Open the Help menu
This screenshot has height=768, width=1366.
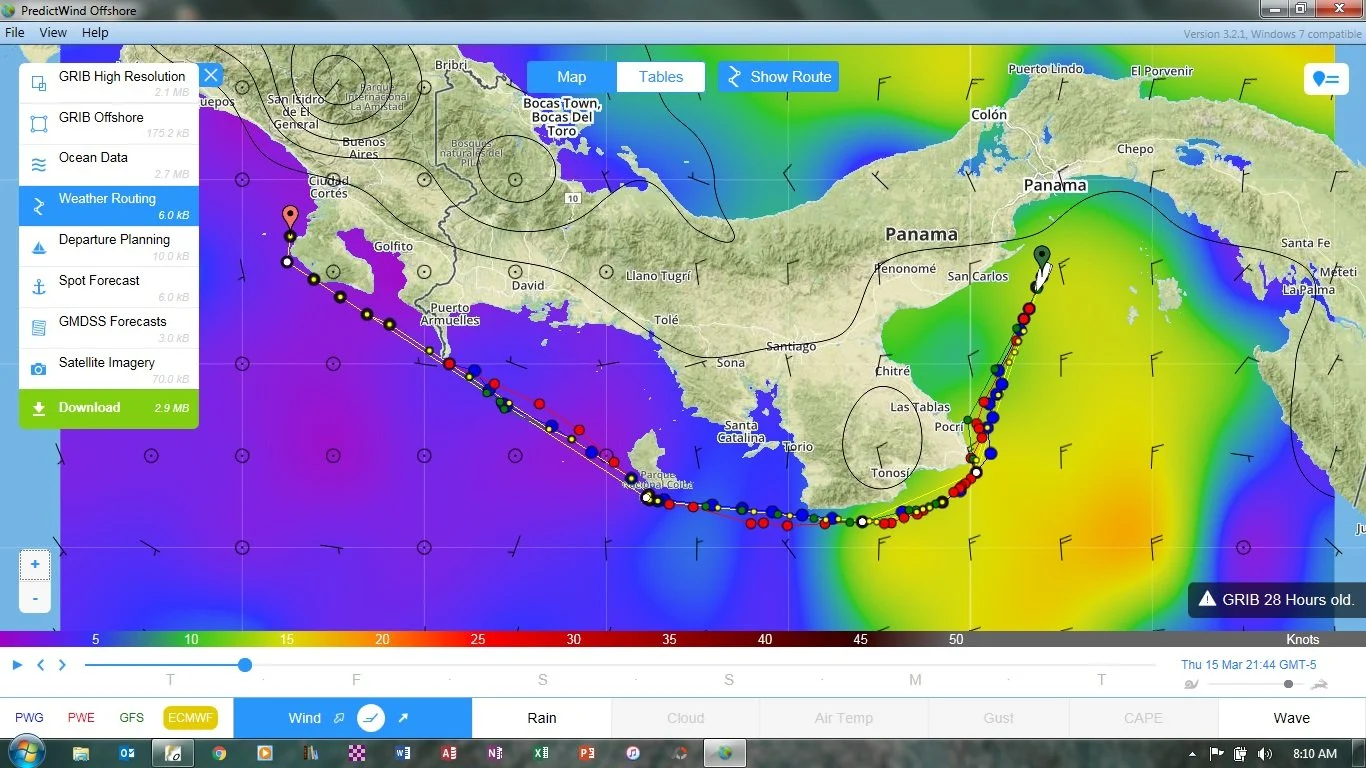95,33
